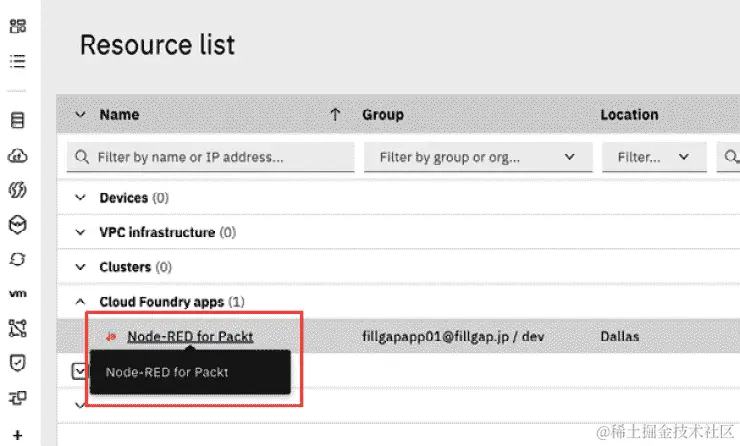Click the Resource list page heading
Image resolution: width=740 pixels, height=446 pixels.
tap(158, 45)
